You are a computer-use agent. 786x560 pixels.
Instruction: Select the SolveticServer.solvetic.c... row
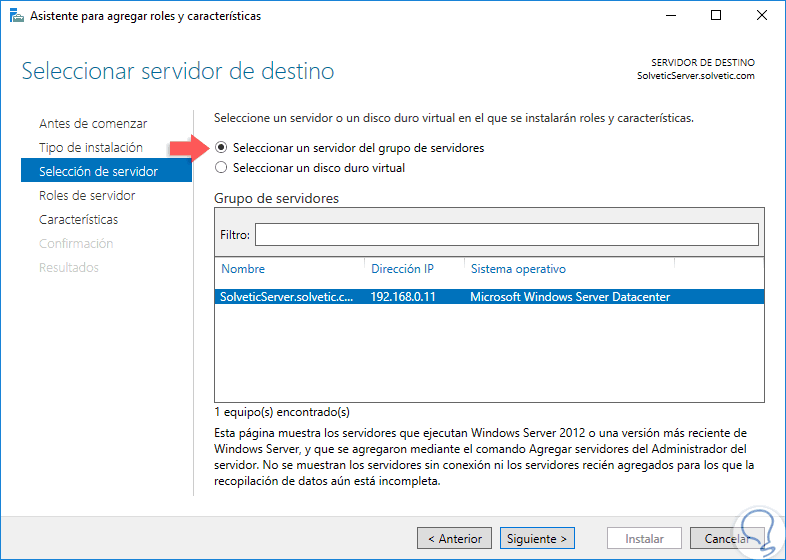pos(489,297)
